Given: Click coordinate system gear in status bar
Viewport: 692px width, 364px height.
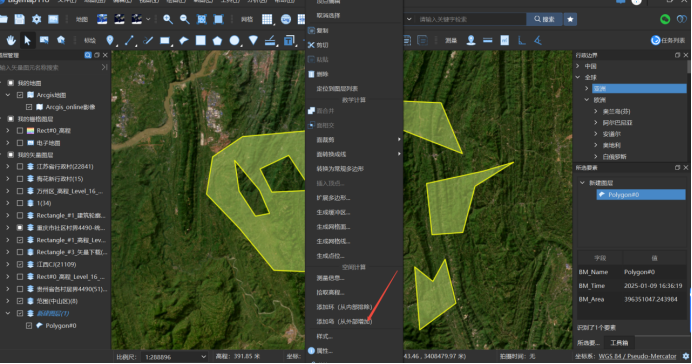Looking at the screenshot, I should click(x=685, y=356).
